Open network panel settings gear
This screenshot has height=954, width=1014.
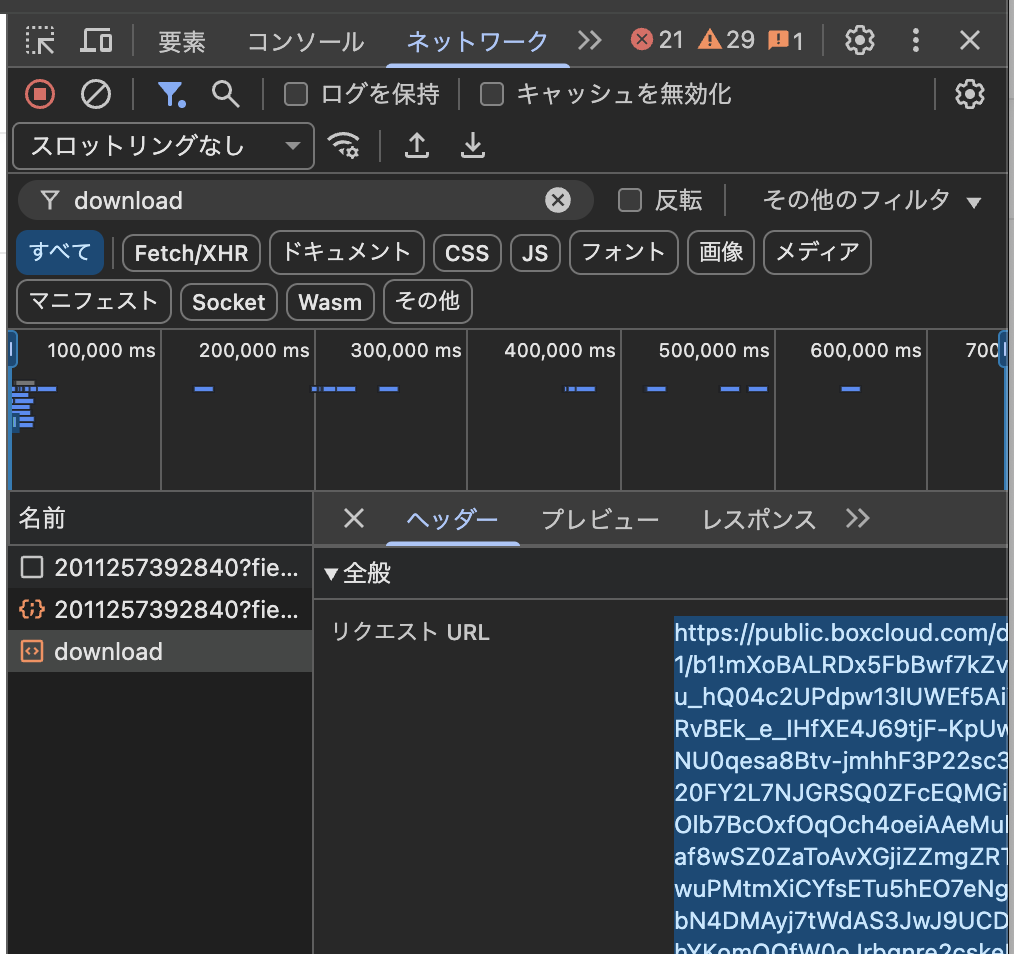[969, 95]
